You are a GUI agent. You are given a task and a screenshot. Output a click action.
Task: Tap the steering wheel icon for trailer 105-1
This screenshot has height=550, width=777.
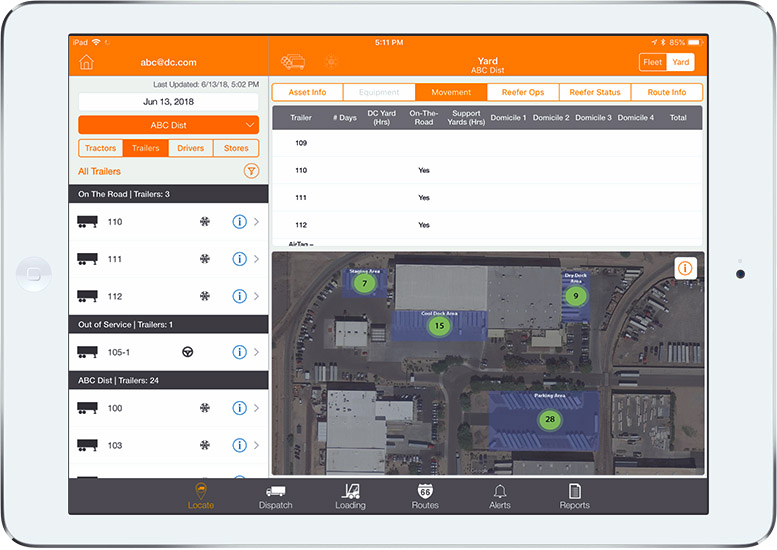[188, 352]
